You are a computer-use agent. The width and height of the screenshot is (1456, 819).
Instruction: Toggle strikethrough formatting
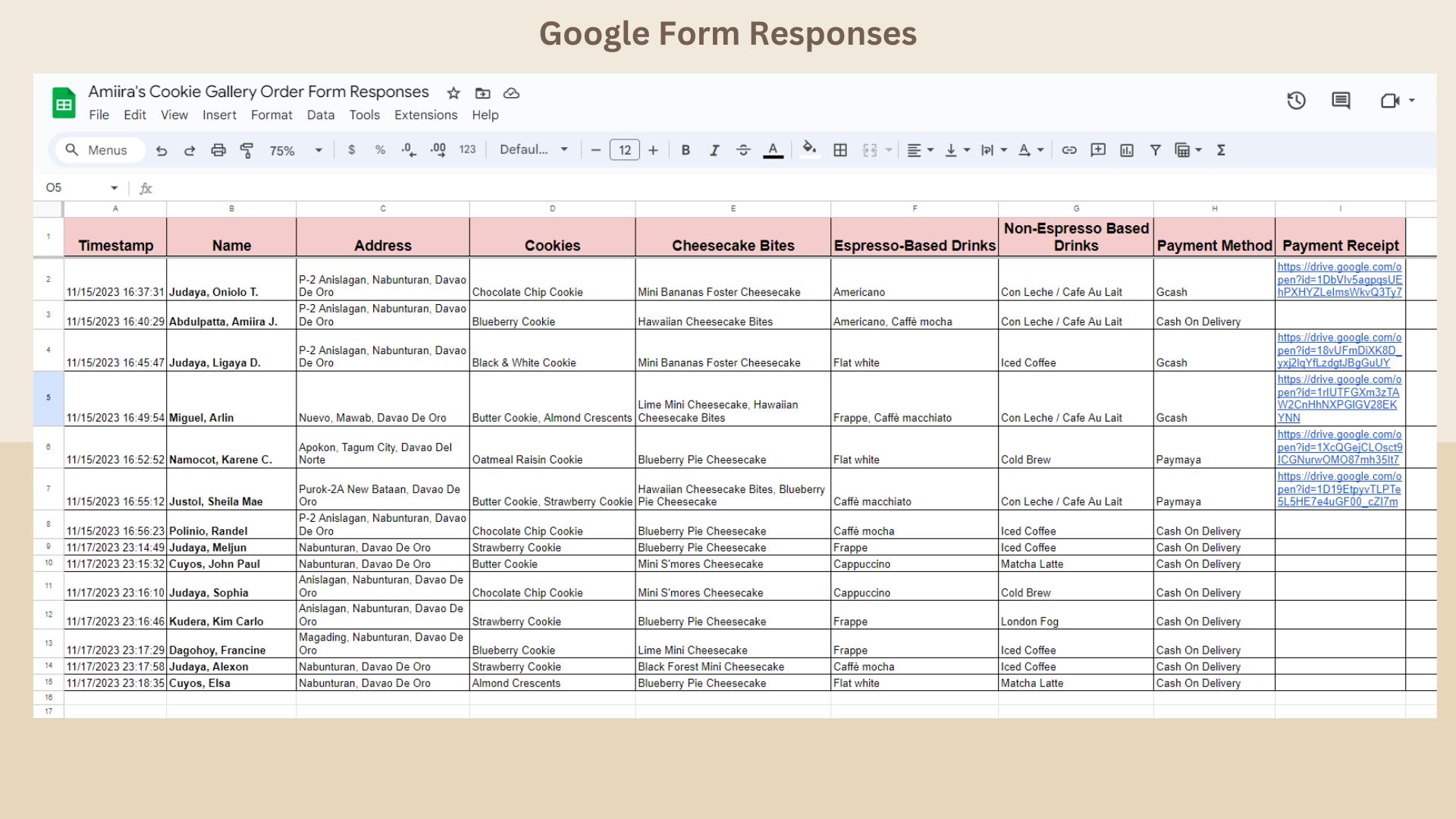tap(743, 150)
